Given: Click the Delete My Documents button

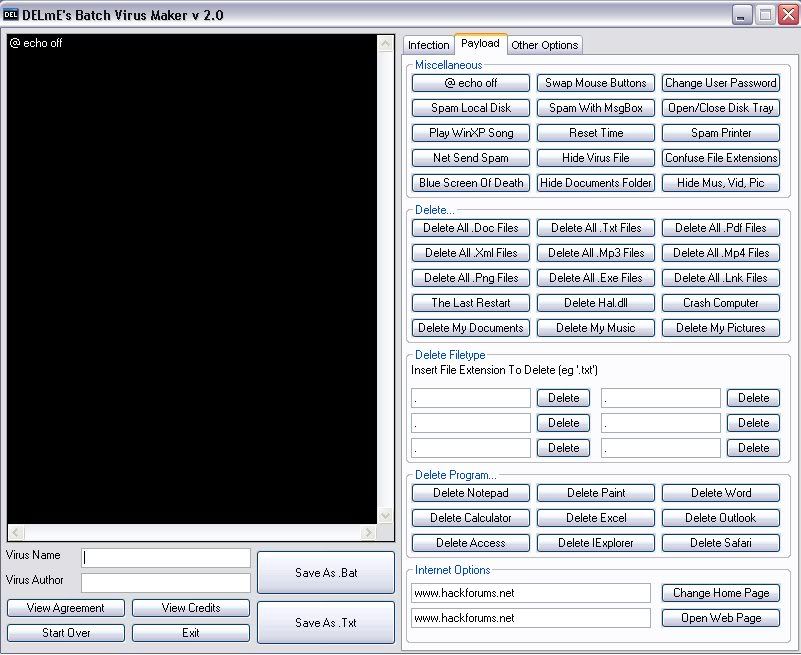Looking at the screenshot, I should (470, 329).
